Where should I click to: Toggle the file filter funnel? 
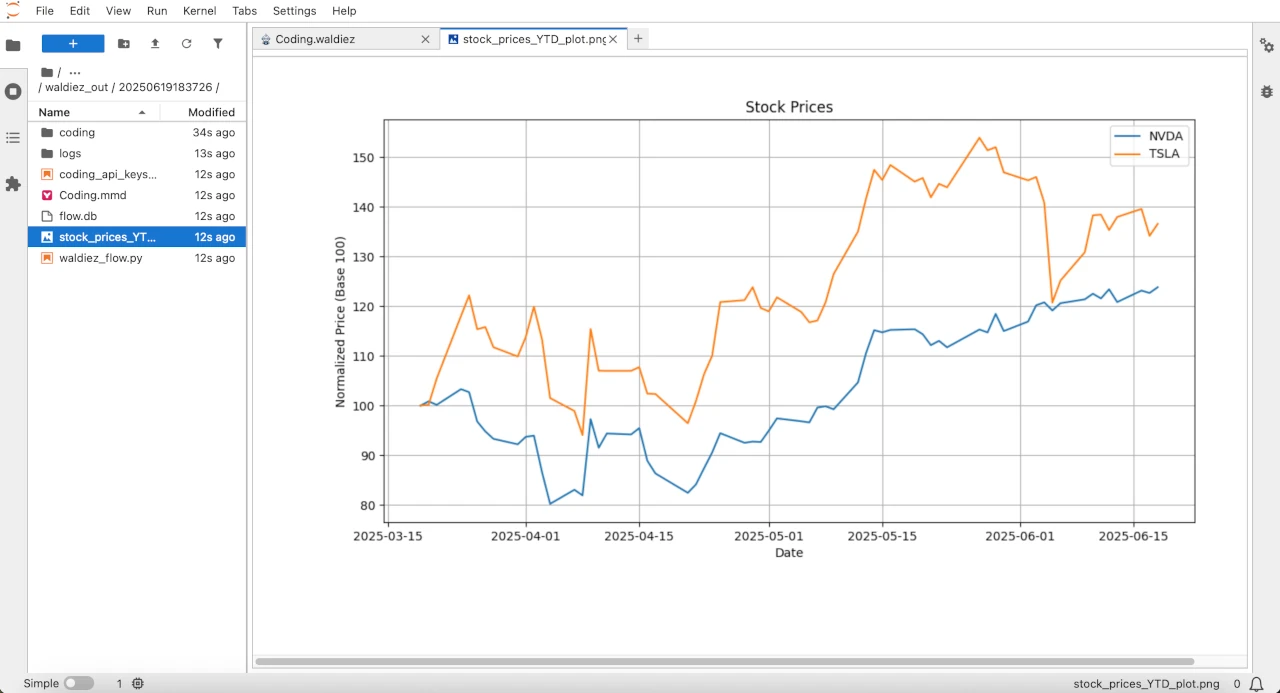pos(218,44)
